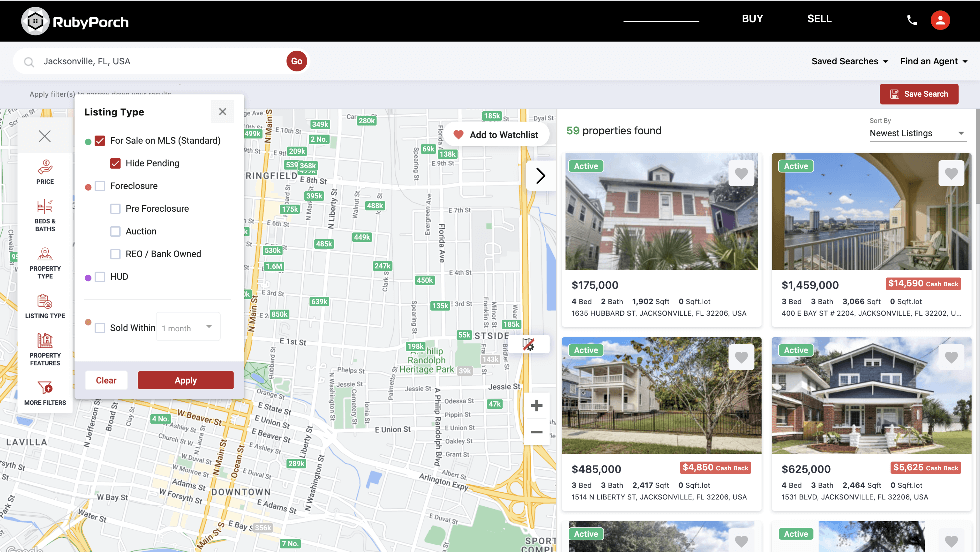Screen dimensions: 980x552
Task: Open the $485,000 house photo
Action: pyautogui.click(x=662, y=395)
